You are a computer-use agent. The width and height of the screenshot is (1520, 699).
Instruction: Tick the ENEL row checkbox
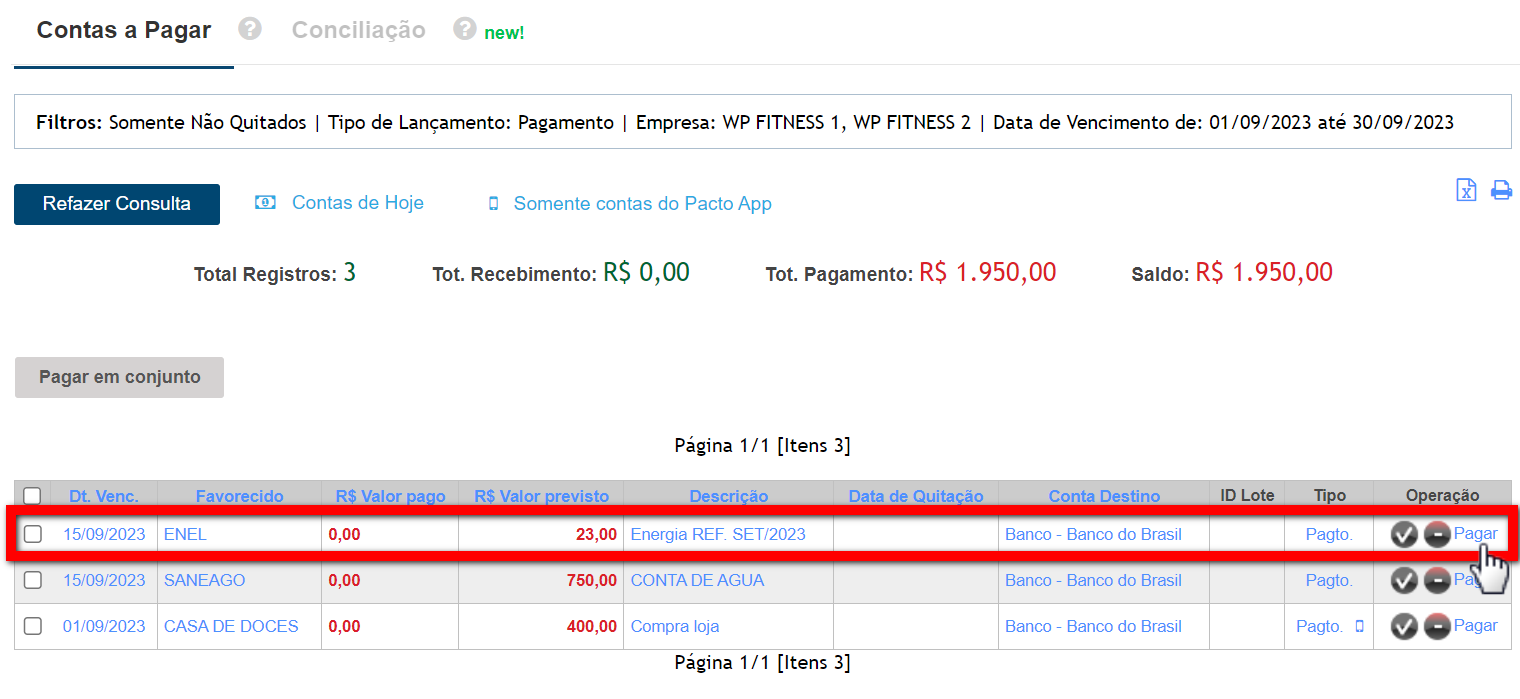pos(33,535)
